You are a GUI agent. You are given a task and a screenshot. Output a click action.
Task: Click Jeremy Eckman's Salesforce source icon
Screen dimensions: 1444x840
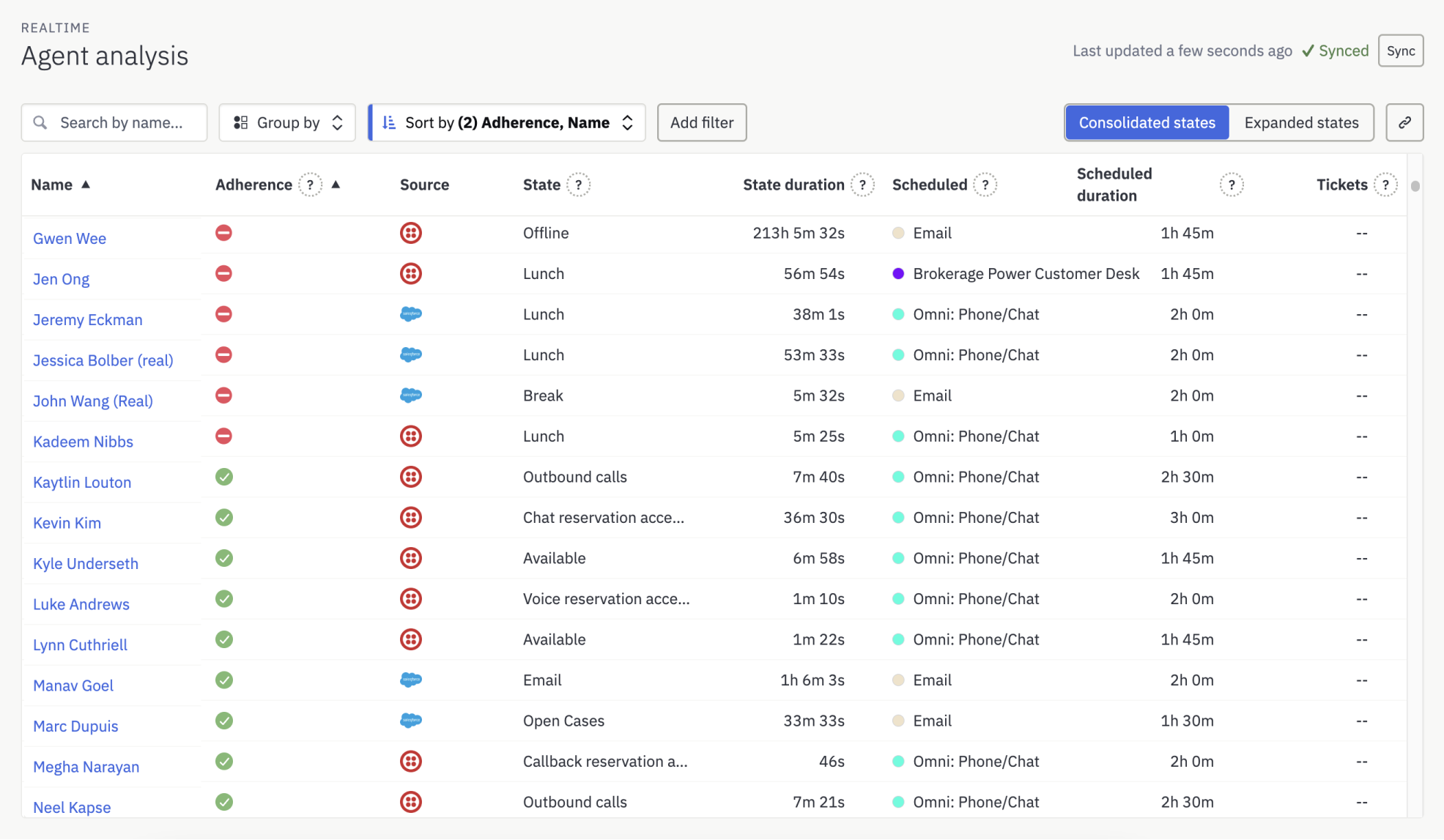[x=411, y=314]
